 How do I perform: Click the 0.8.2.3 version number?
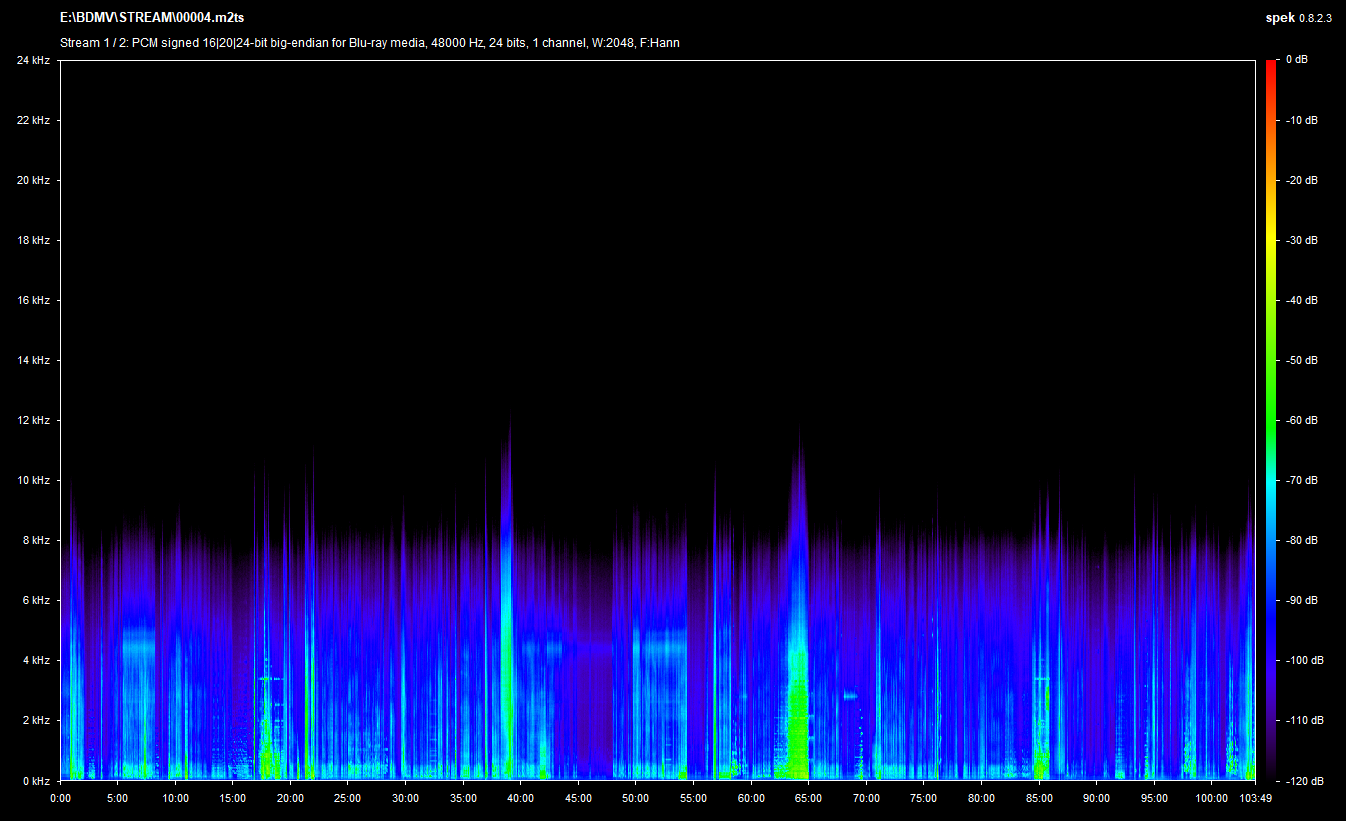tap(1314, 19)
